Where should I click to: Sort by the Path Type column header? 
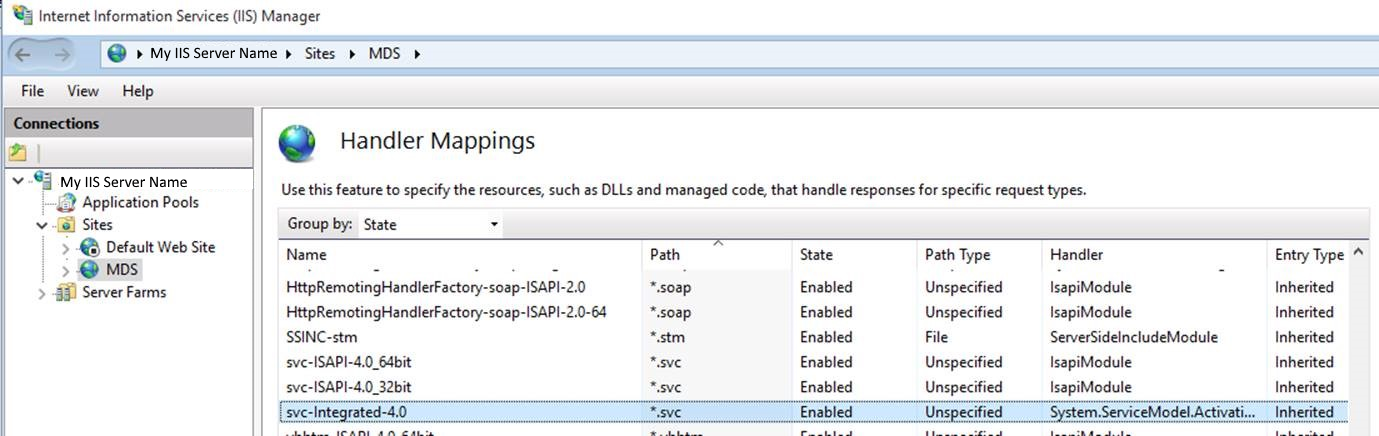pos(979,255)
